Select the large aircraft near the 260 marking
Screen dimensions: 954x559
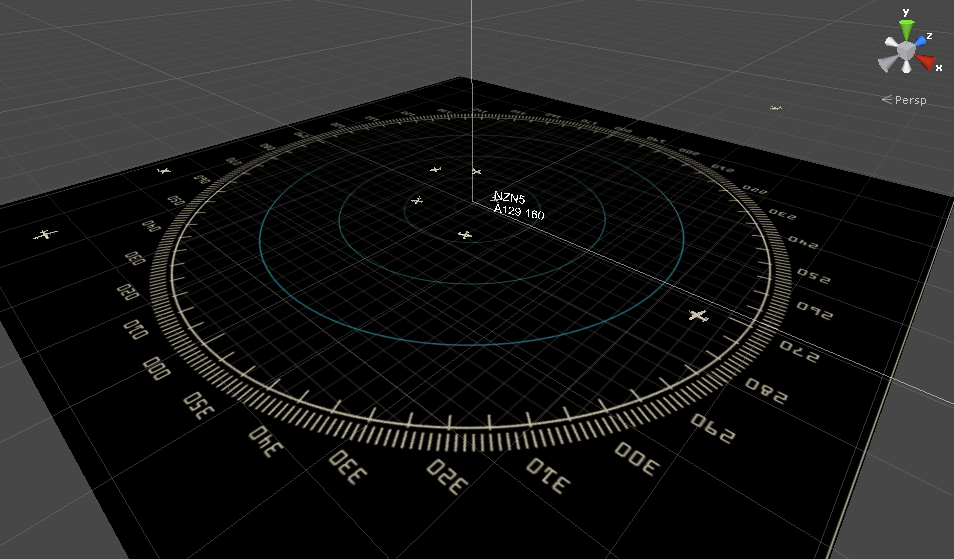tap(698, 317)
